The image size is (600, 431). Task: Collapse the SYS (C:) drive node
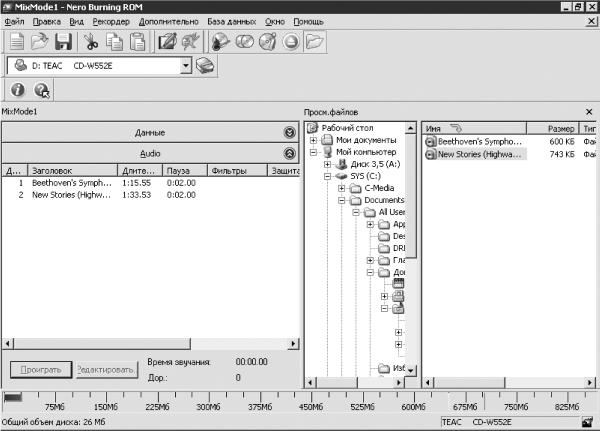point(328,176)
